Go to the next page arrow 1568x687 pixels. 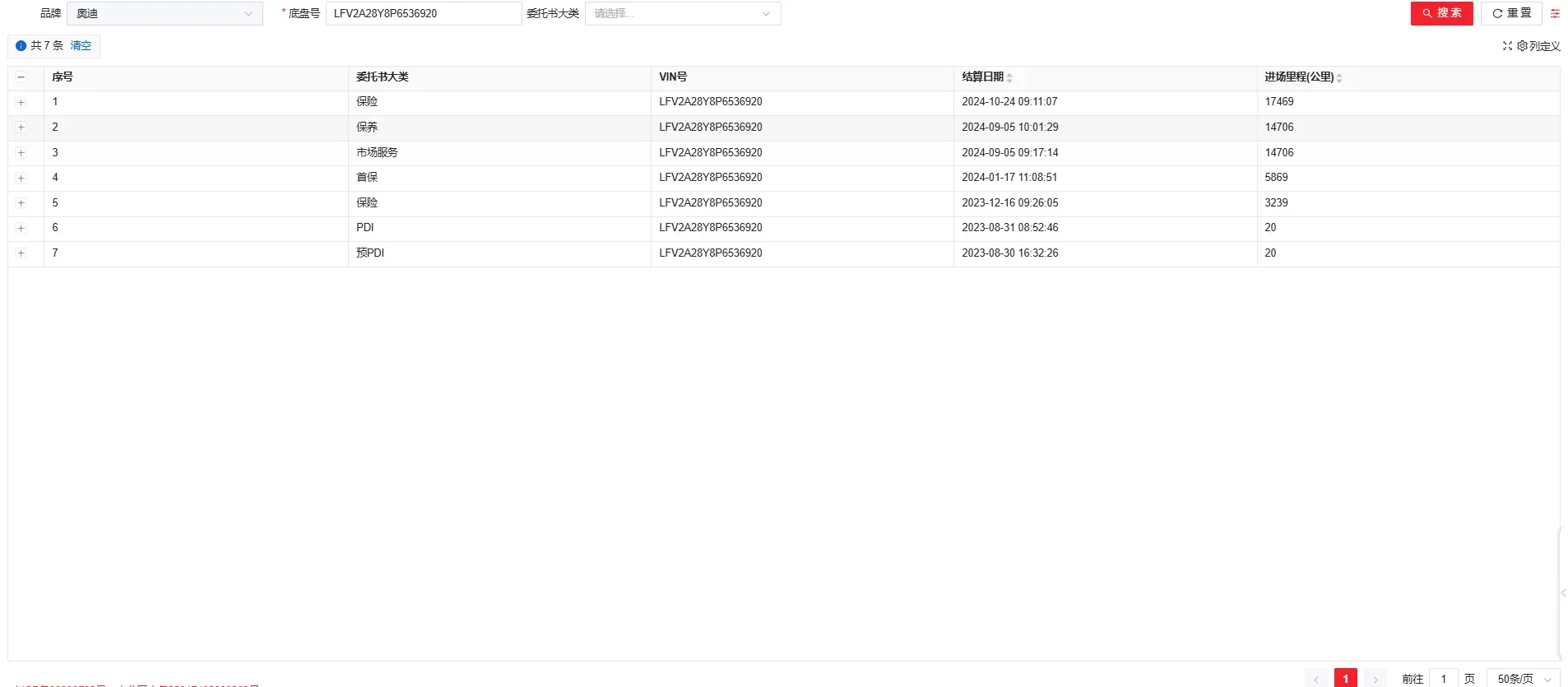click(x=1375, y=679)
